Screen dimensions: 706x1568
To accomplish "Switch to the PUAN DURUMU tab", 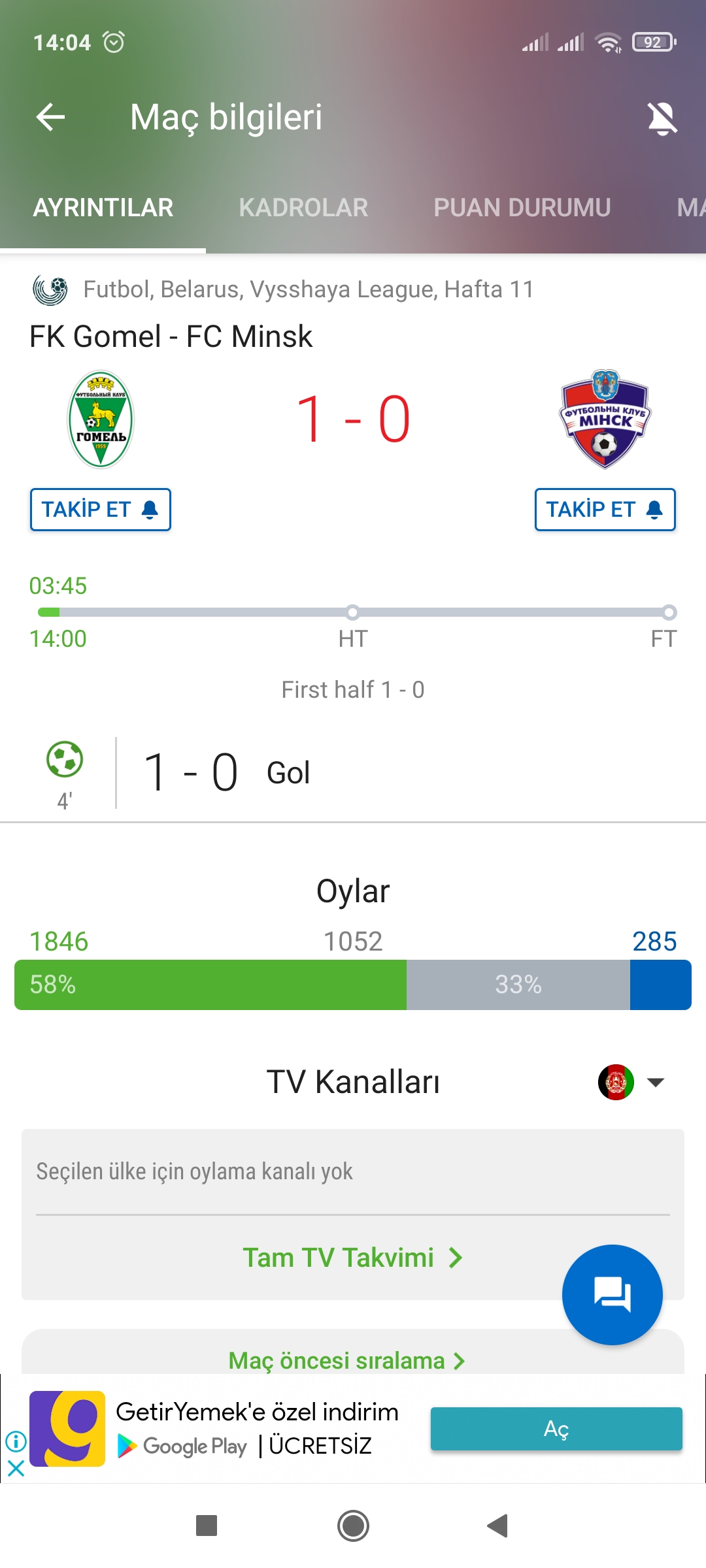I will point(522,208).
